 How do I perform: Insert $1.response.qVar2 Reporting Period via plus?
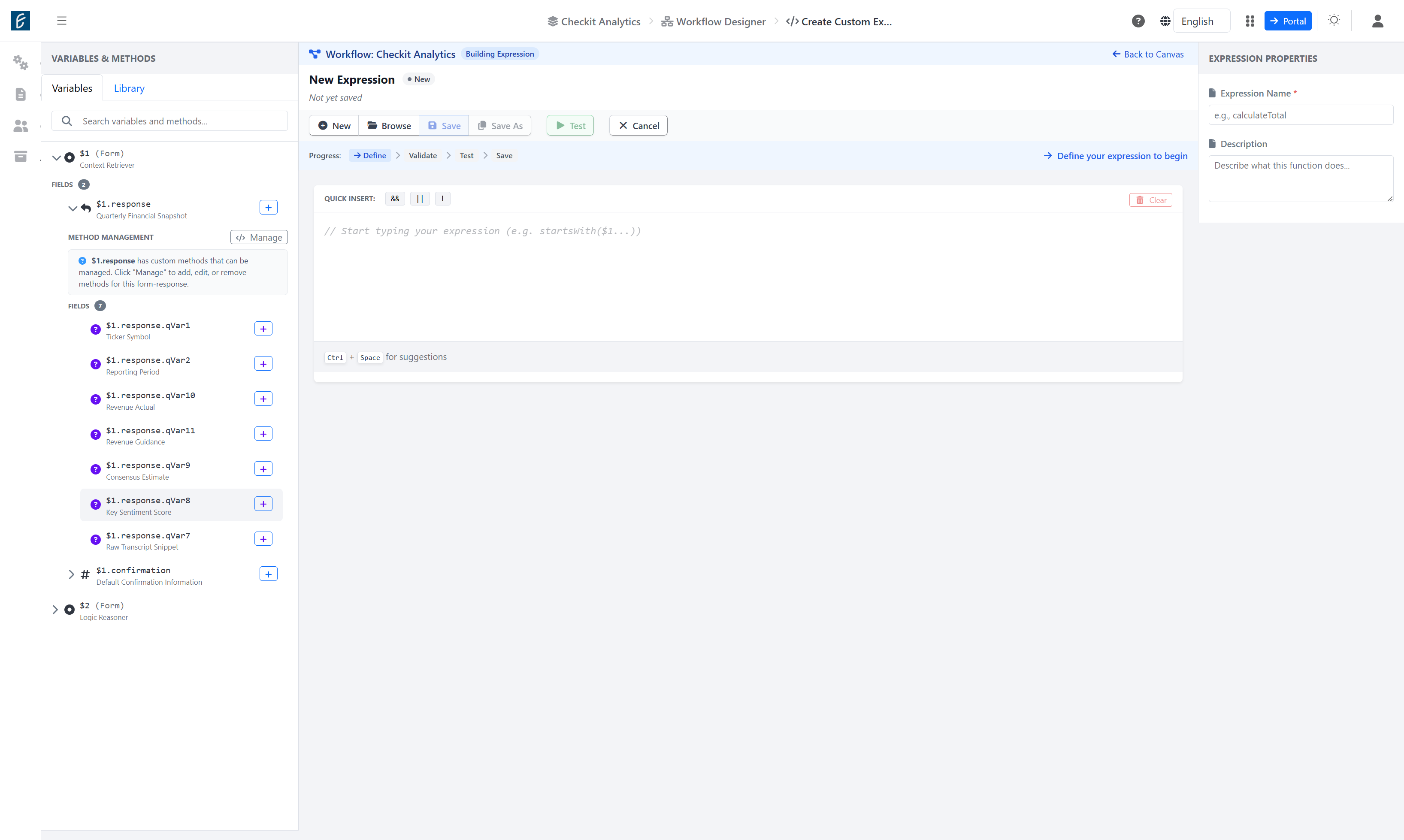coord(263,364)
